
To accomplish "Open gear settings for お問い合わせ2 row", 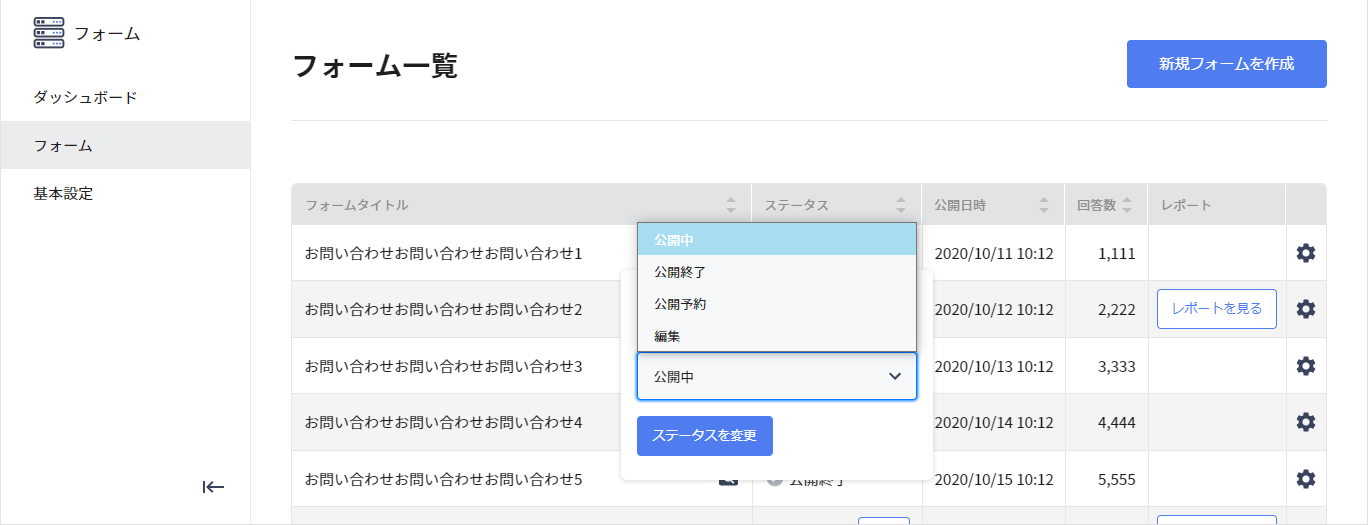I will [1305, 309].
